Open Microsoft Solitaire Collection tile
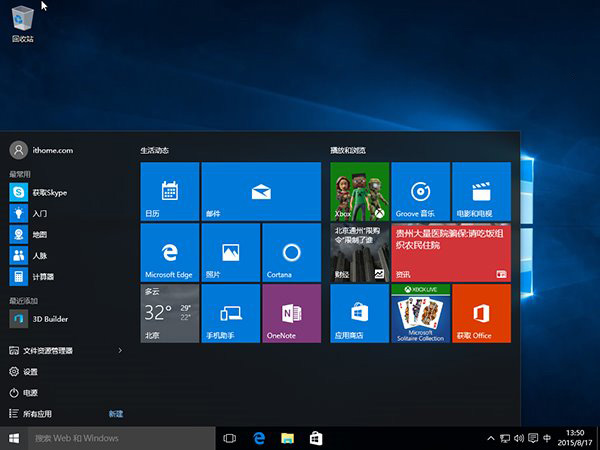Viewport: 600px width, 450px height. click(420, 313)
